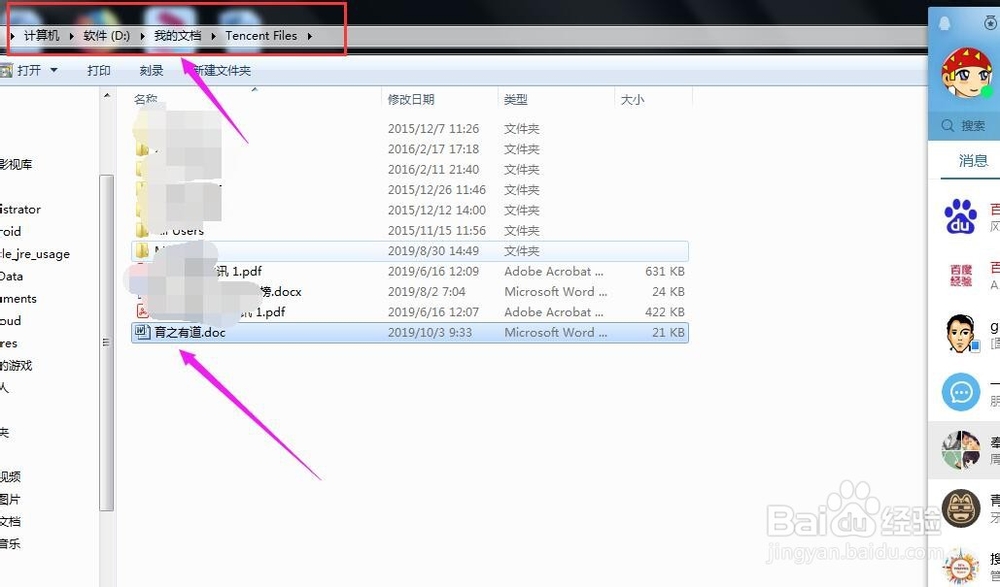Select the folder dated 2015/12/7 11:26
The height and width of the screenshot is (587, 1000).
(x=409, y=128)
